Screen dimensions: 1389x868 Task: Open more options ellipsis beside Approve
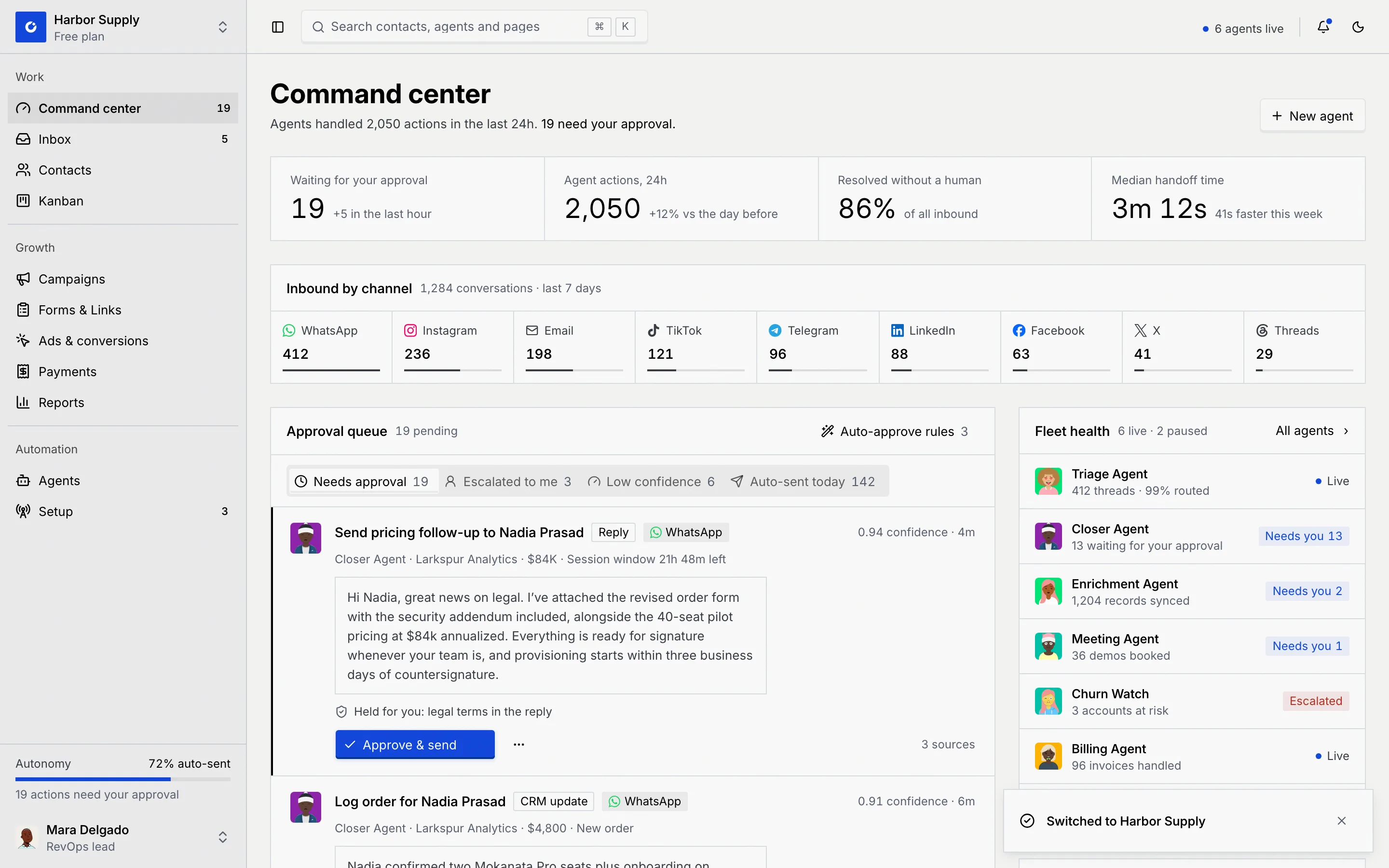coord(519,745)
